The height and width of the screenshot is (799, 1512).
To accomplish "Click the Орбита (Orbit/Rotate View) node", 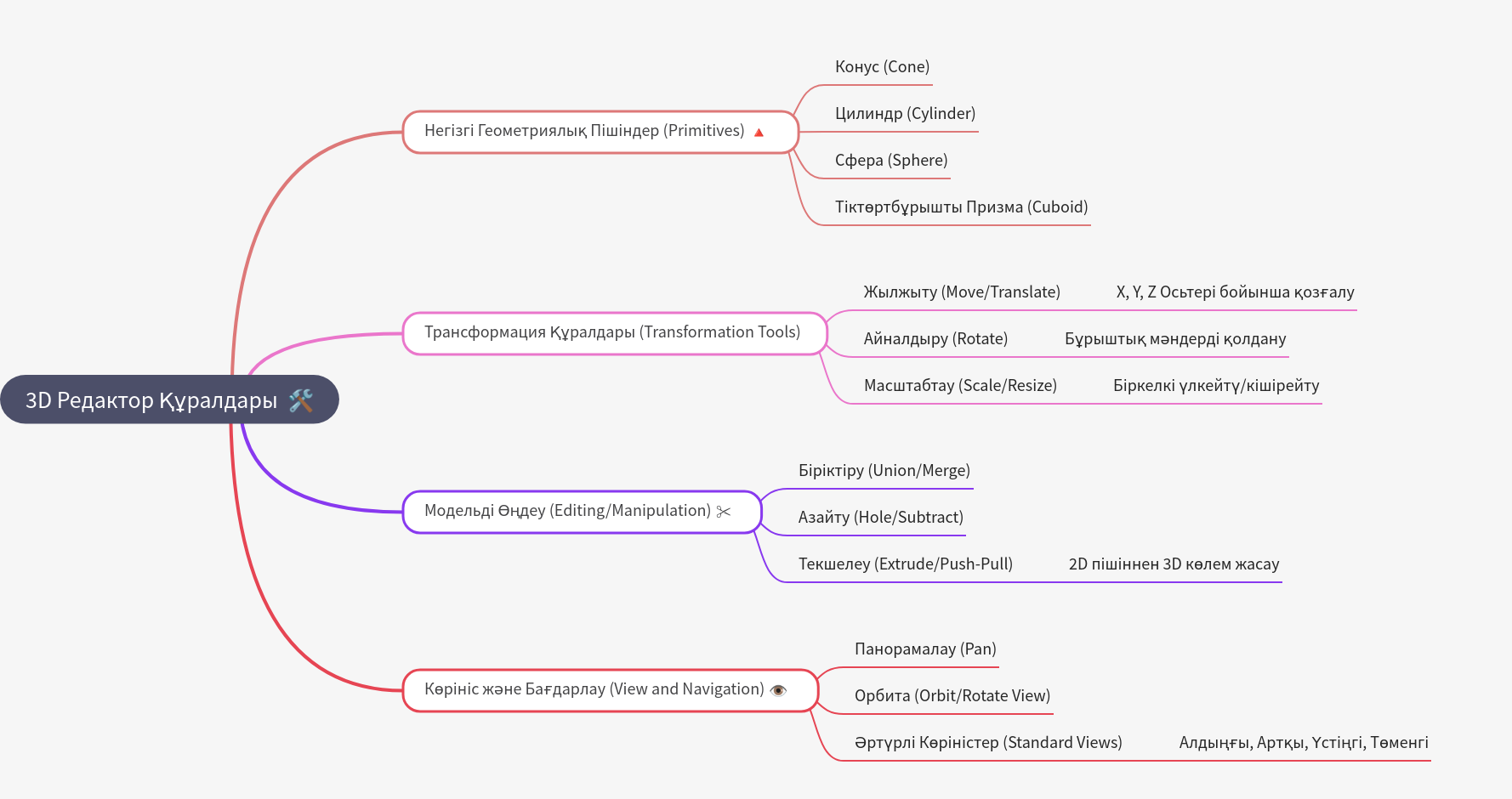I will (952, 696).
